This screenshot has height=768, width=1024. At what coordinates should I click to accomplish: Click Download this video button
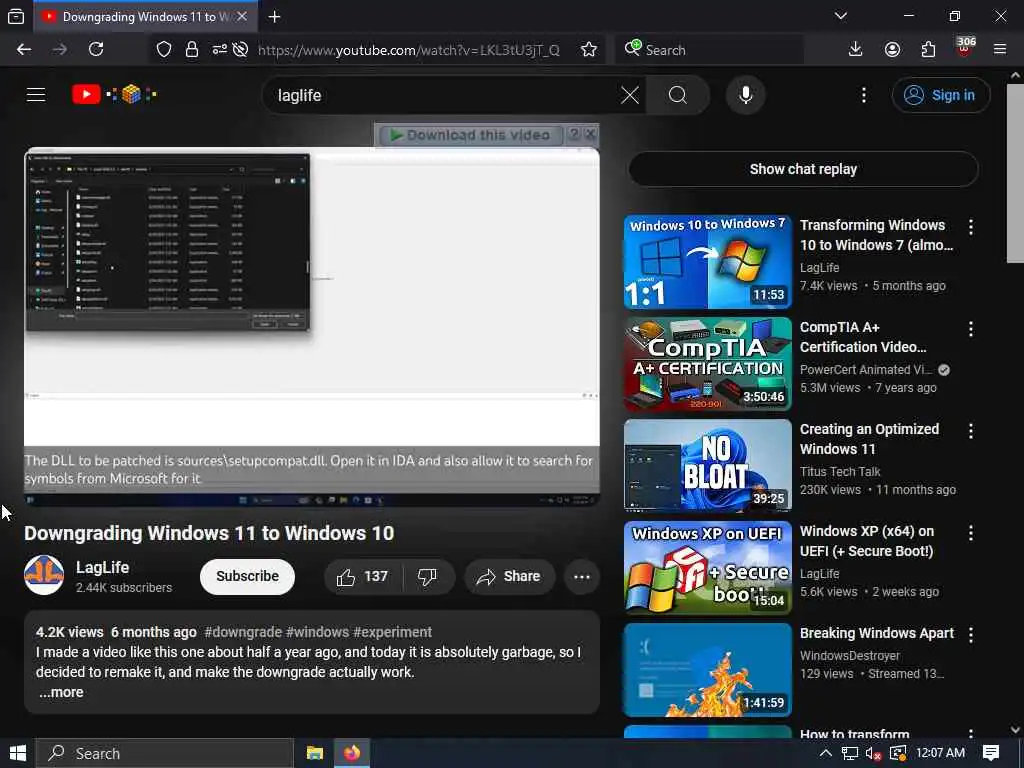pos(470,135)
